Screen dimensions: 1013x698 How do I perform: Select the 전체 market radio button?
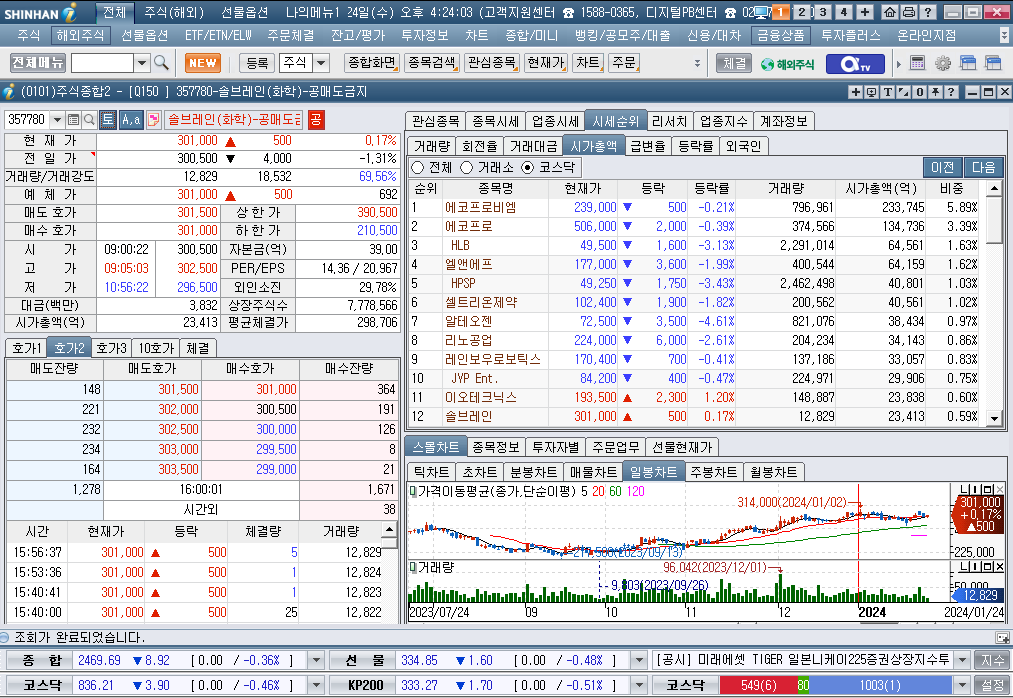click(418, 167)
